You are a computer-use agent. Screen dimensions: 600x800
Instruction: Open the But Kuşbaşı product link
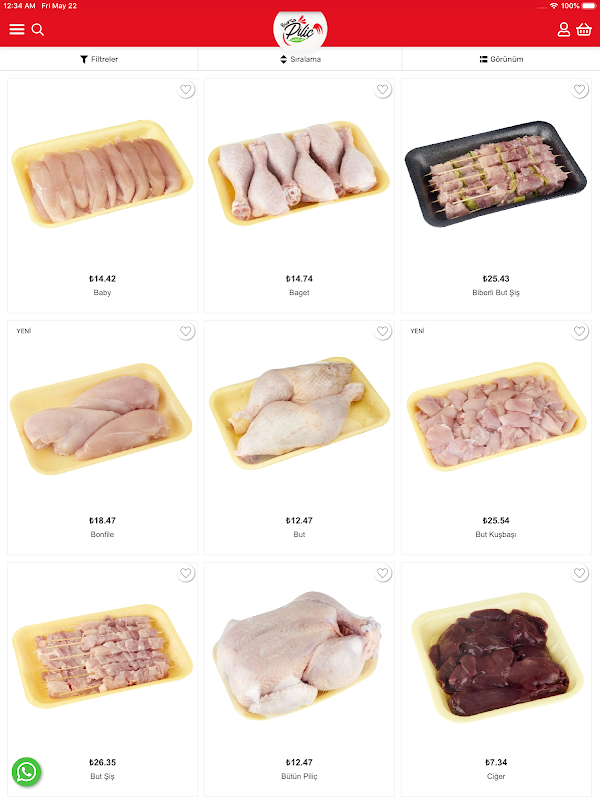496,534
